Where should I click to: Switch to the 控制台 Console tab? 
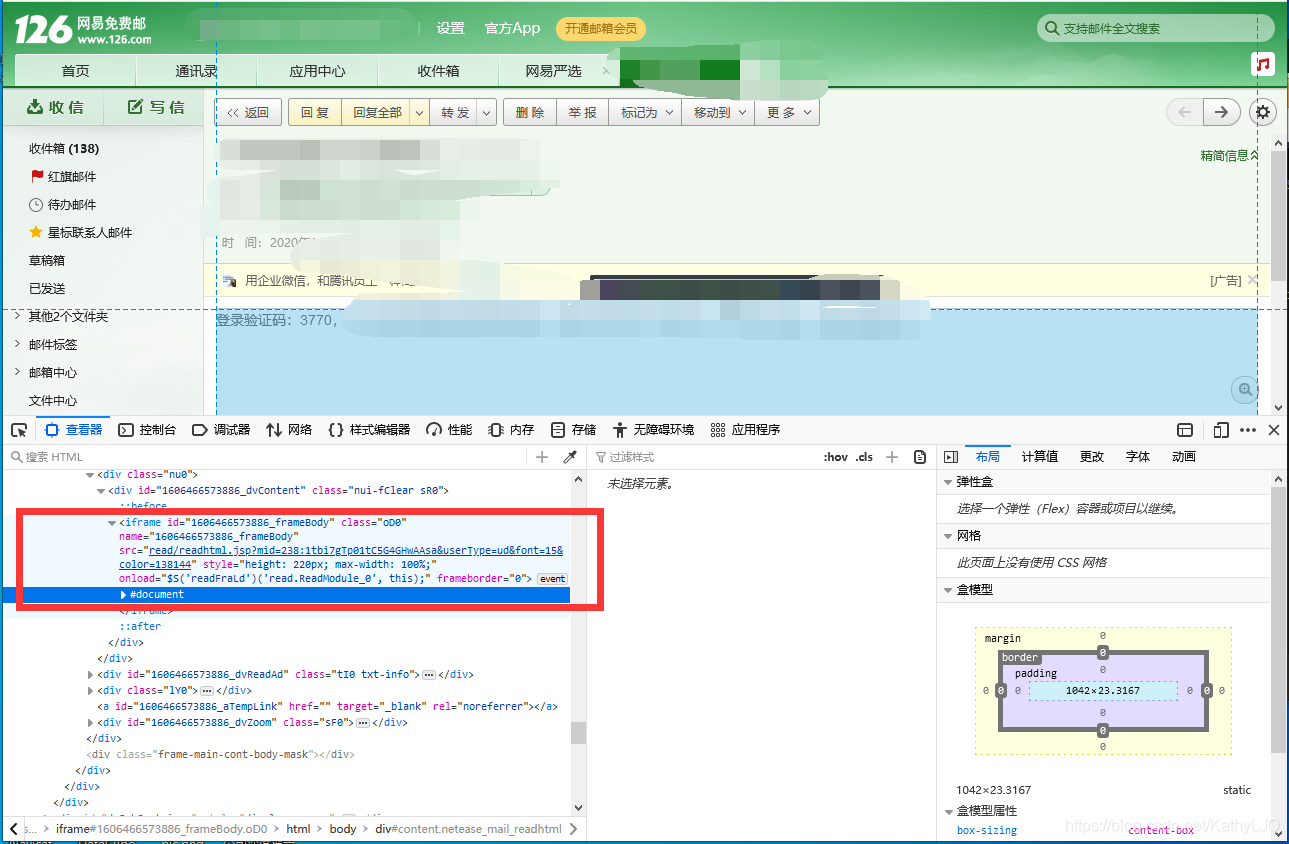[147, 429]
